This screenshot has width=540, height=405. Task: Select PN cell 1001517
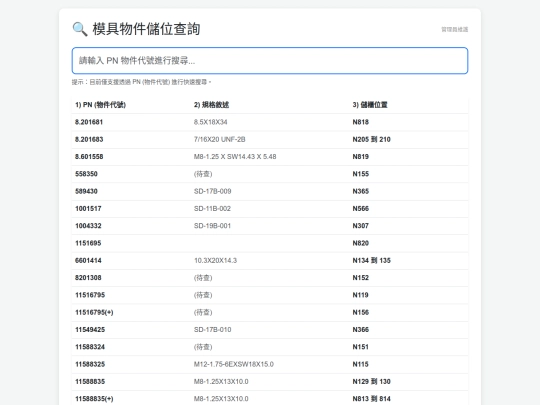pos(88,209)
